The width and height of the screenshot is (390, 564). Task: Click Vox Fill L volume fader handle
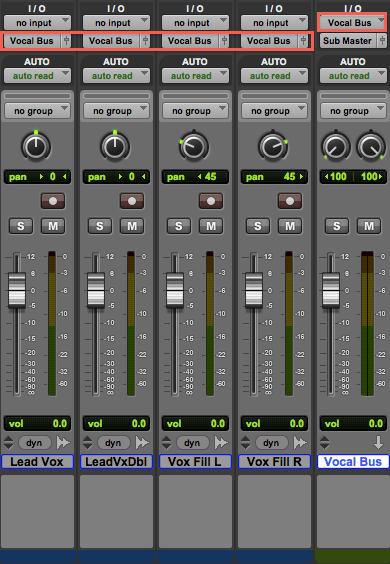click(x=175, y=290)
